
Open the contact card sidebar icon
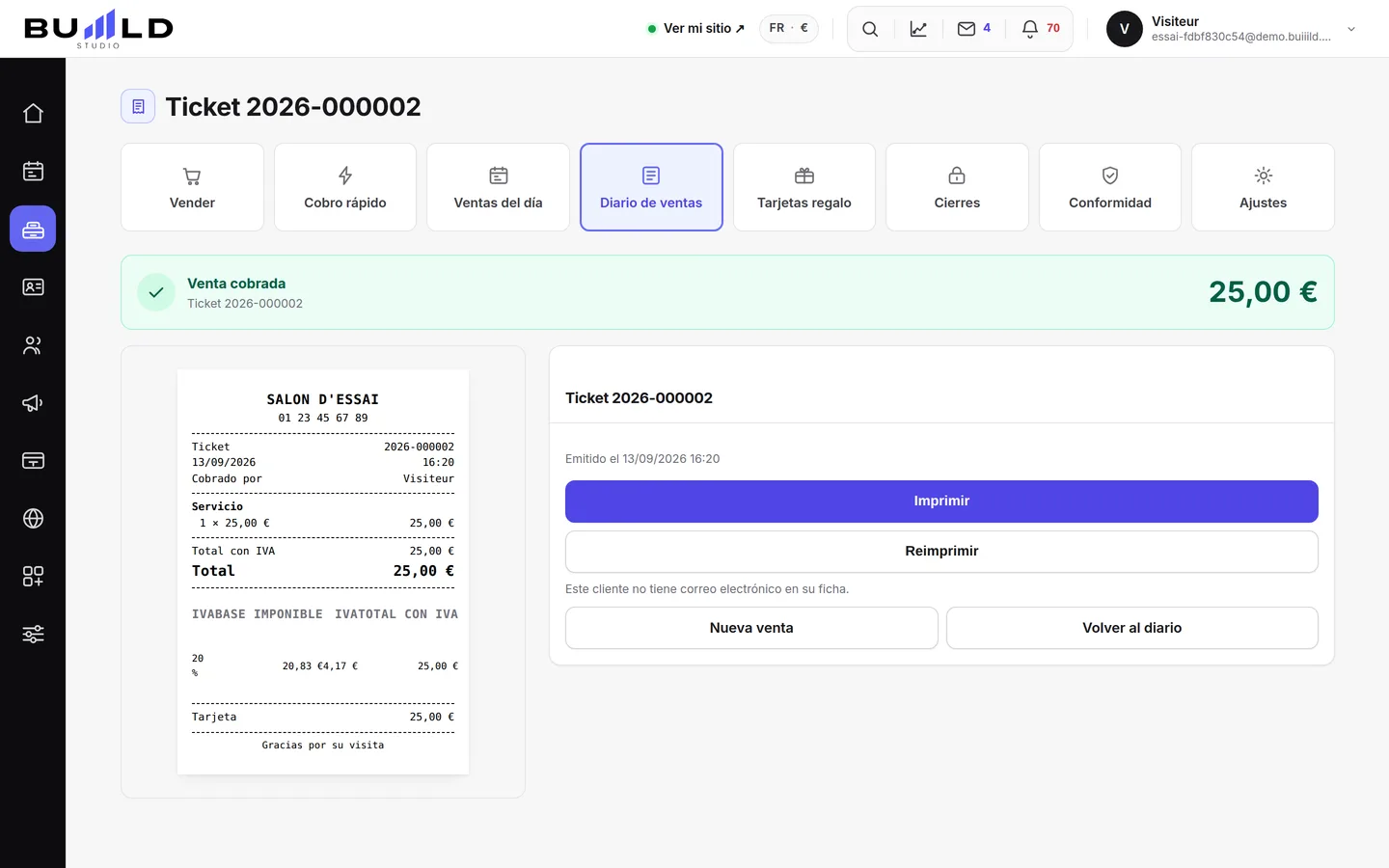point(33,287)
